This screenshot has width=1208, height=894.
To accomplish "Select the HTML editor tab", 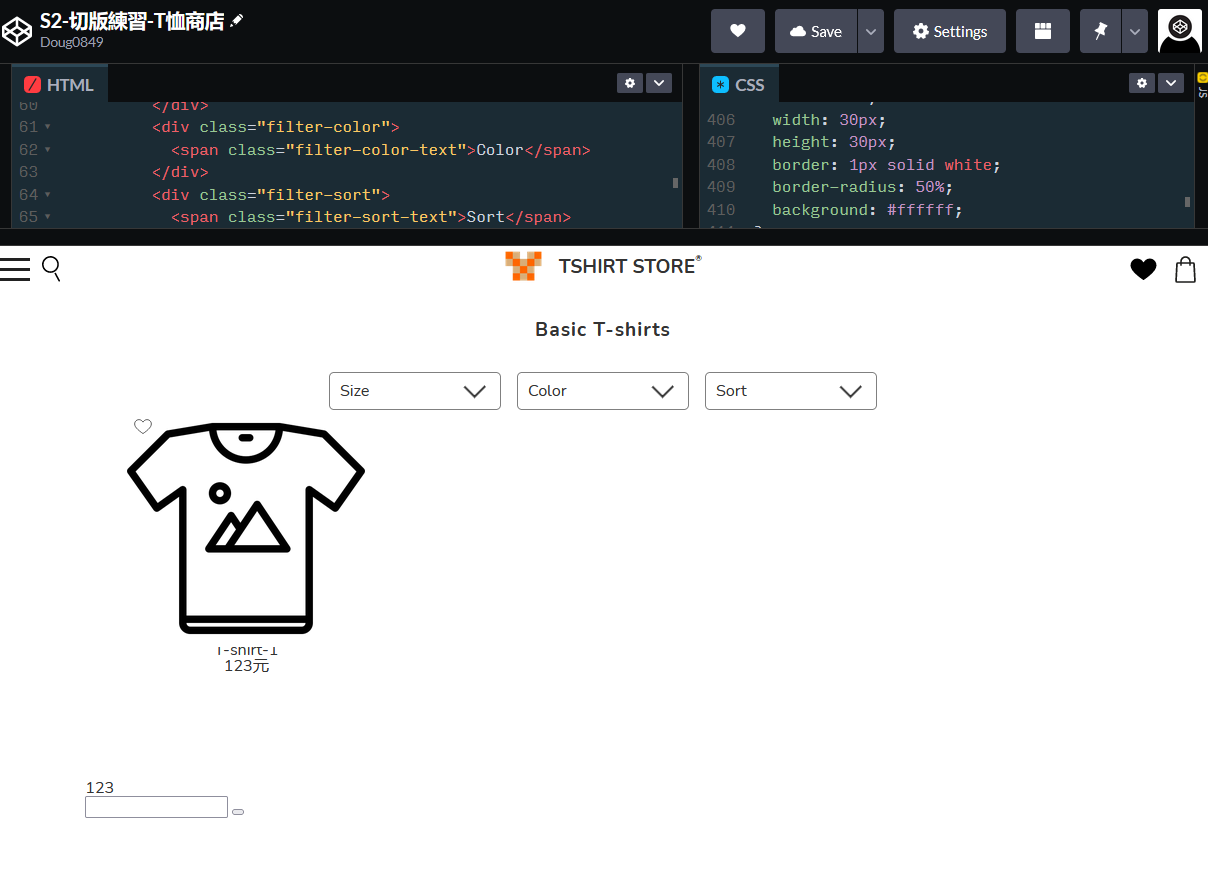I will click(x=59, y=85).
